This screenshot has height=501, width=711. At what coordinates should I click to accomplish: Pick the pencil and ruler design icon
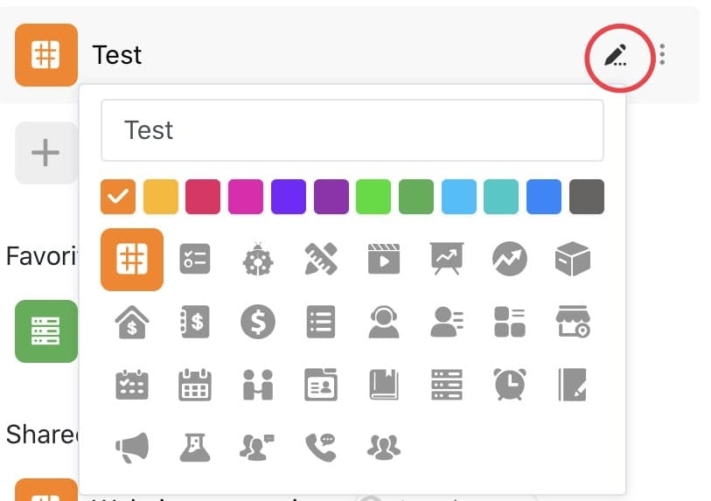pyautogui.click(x=321, y=259)
